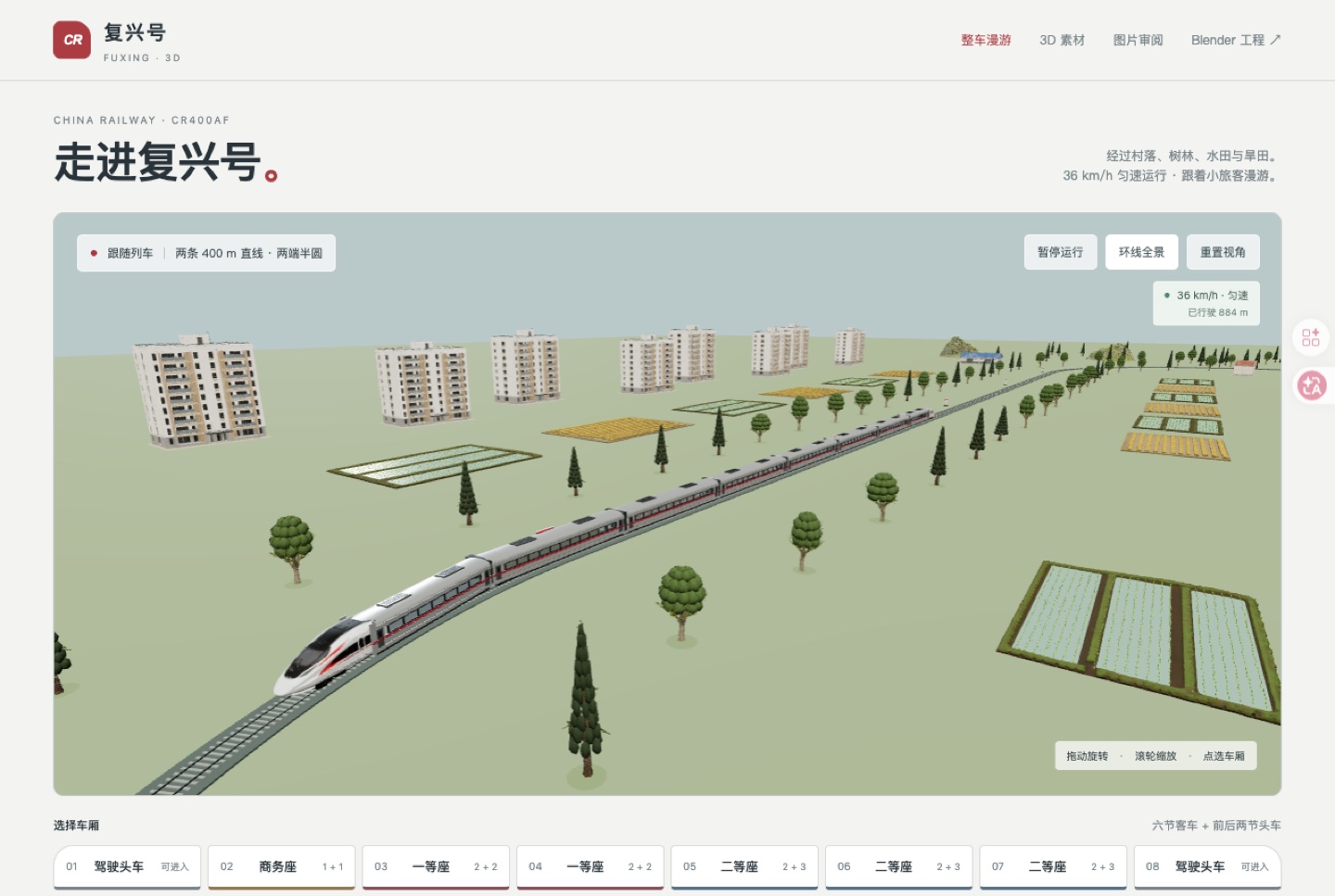Open the floating grid sparkle widget icon
Viewport: 1335px width, 896px height.
[1311, 337]
